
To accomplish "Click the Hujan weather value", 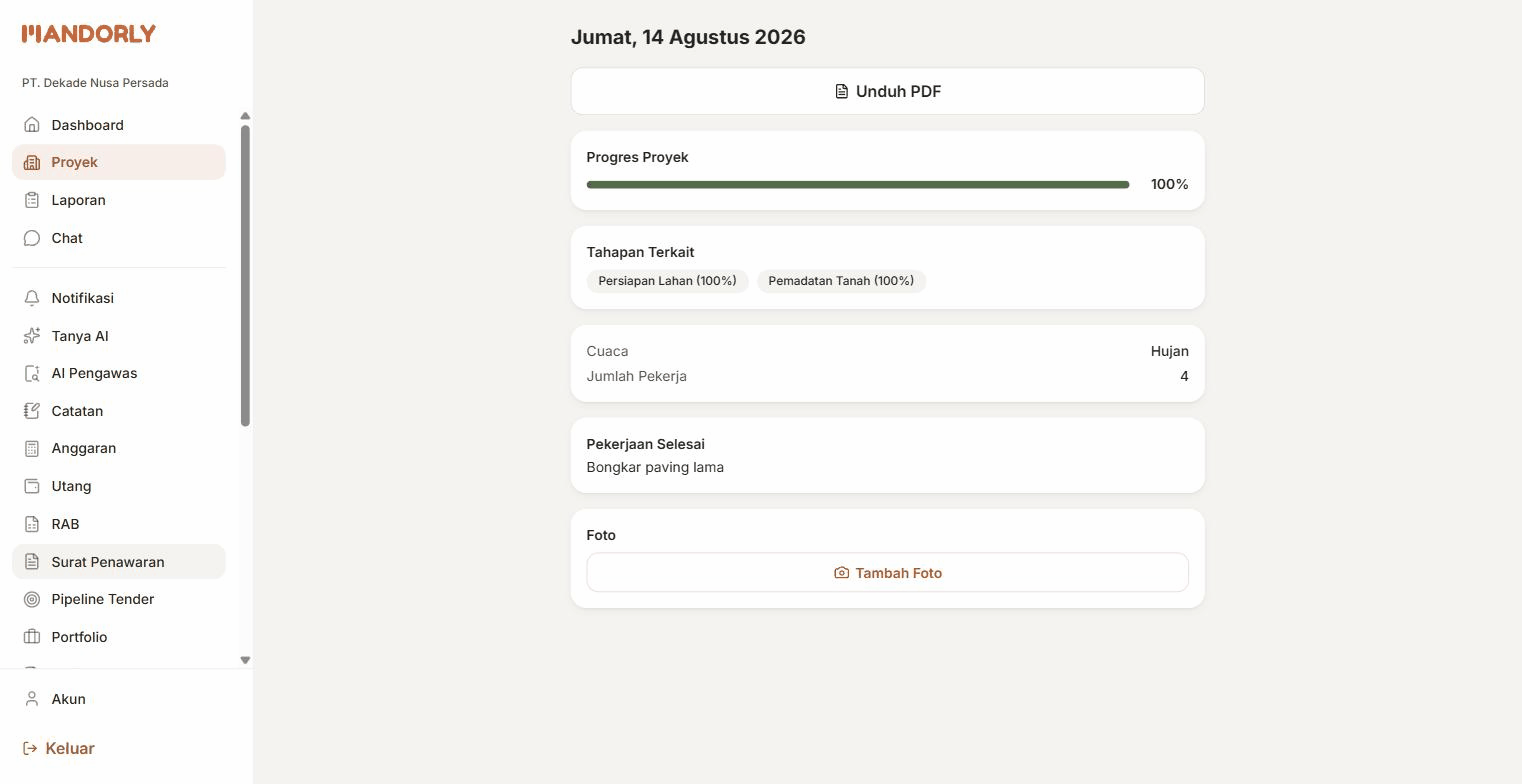I will point(1169,351).
